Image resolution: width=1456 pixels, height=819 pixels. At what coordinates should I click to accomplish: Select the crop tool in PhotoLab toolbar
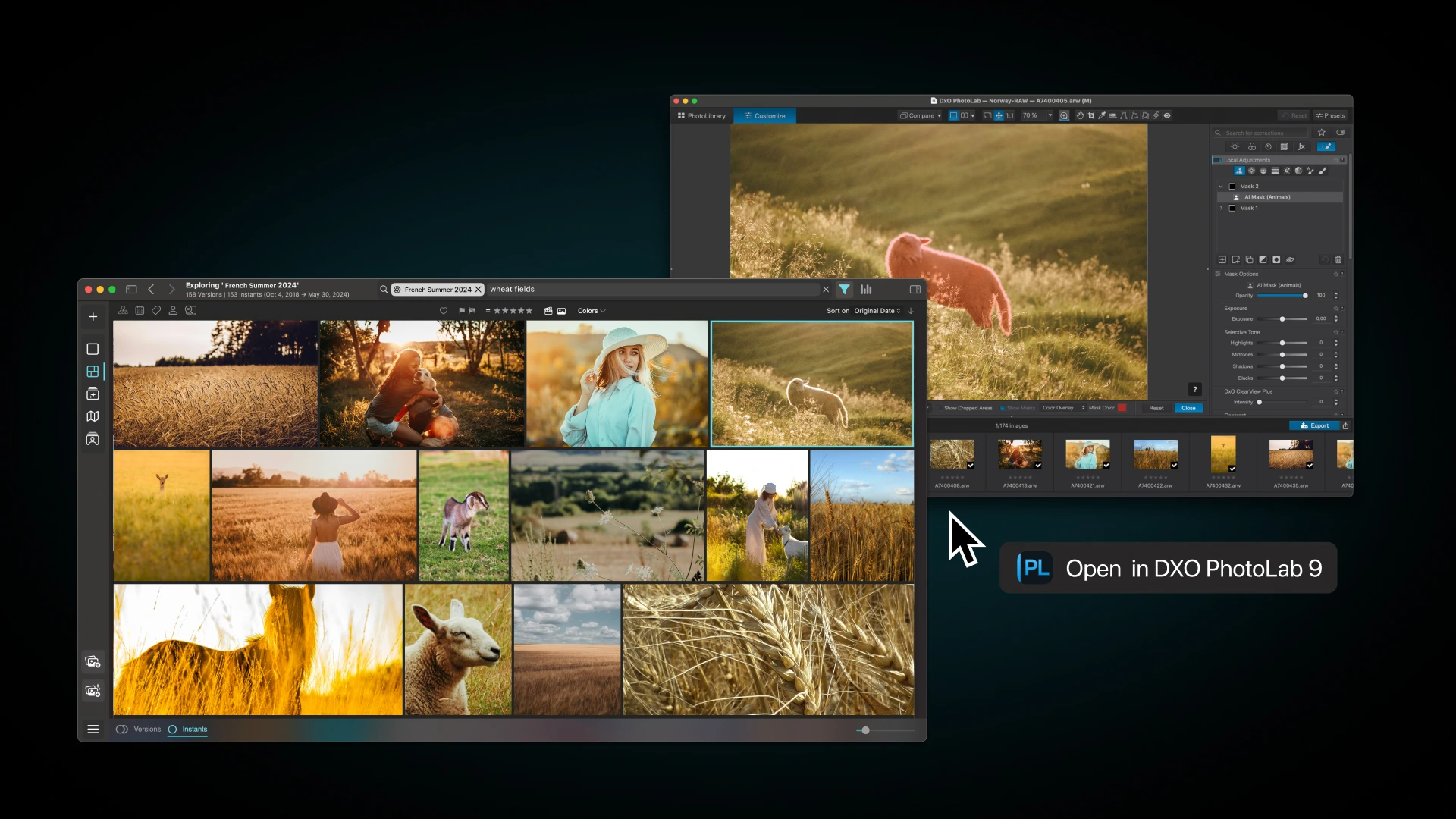pyautogui.click(x=1091, y=116)
